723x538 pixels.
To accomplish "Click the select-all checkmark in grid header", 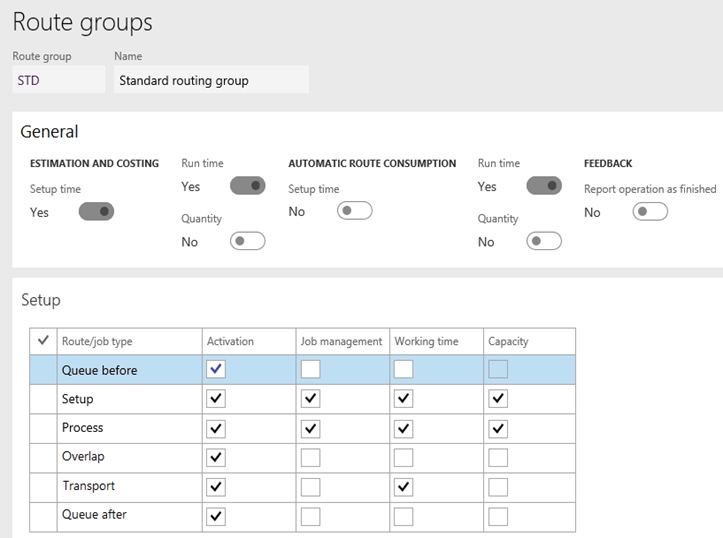I will tap(43, 341).
